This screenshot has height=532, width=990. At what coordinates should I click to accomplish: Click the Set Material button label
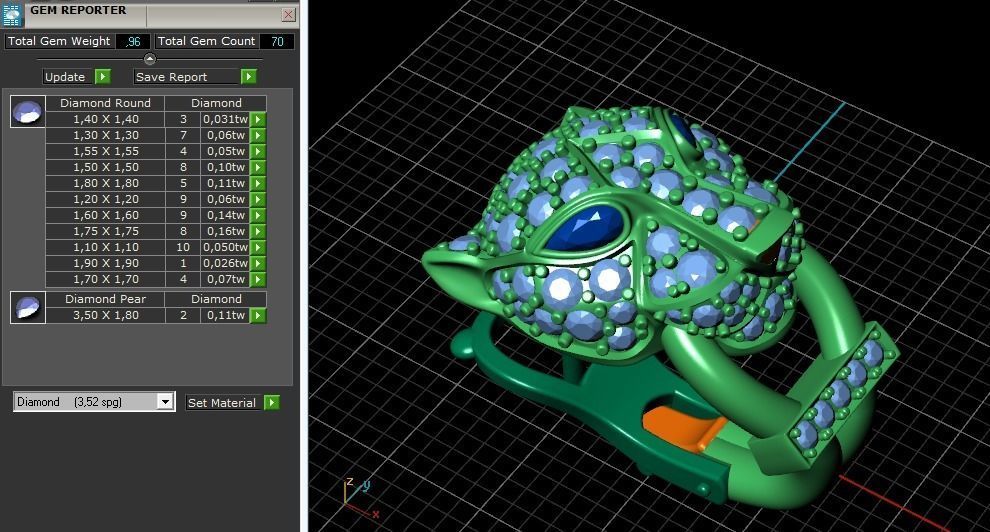pos(222,403)
